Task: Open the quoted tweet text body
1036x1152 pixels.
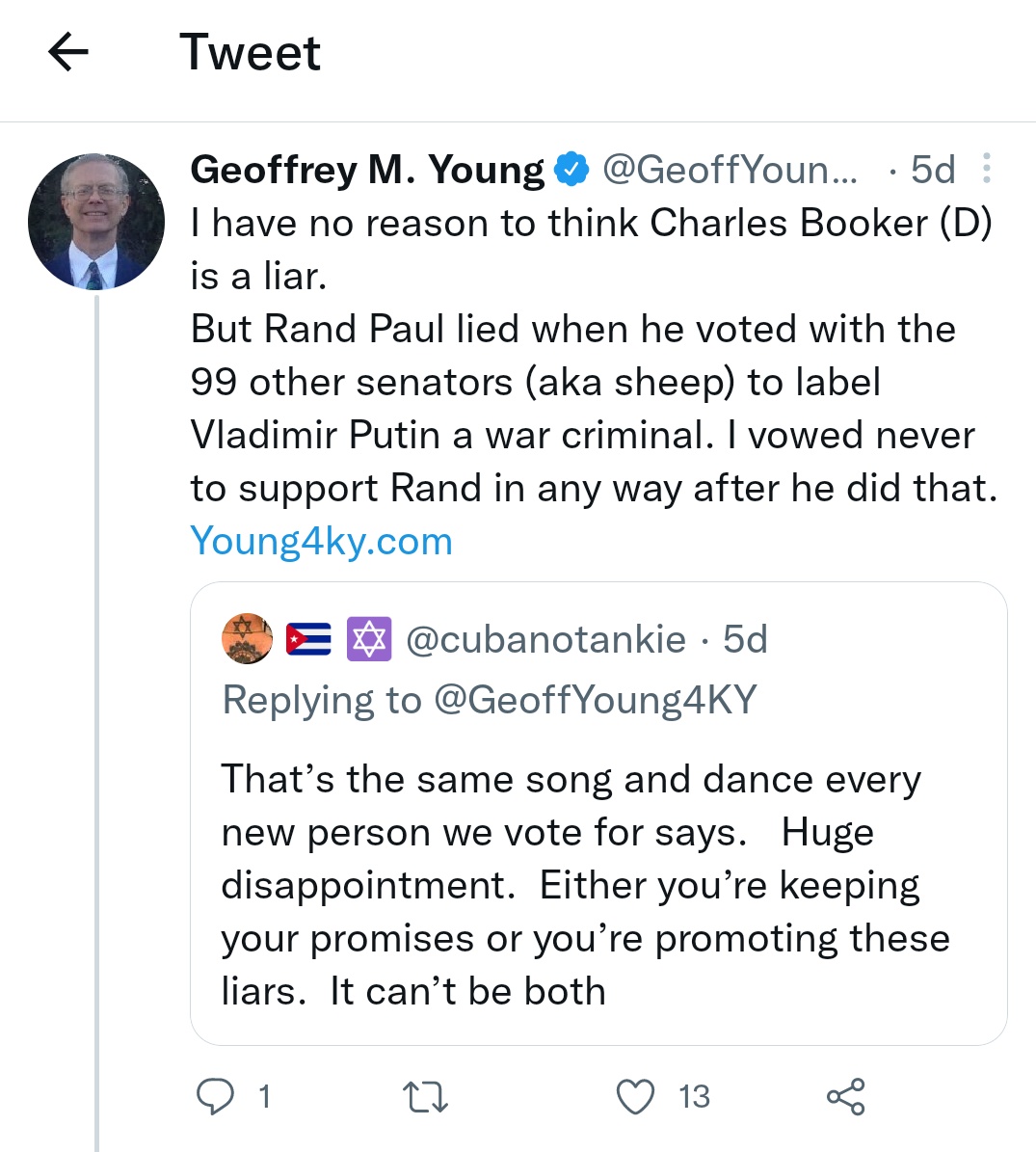Action: [x=586, y=885]
